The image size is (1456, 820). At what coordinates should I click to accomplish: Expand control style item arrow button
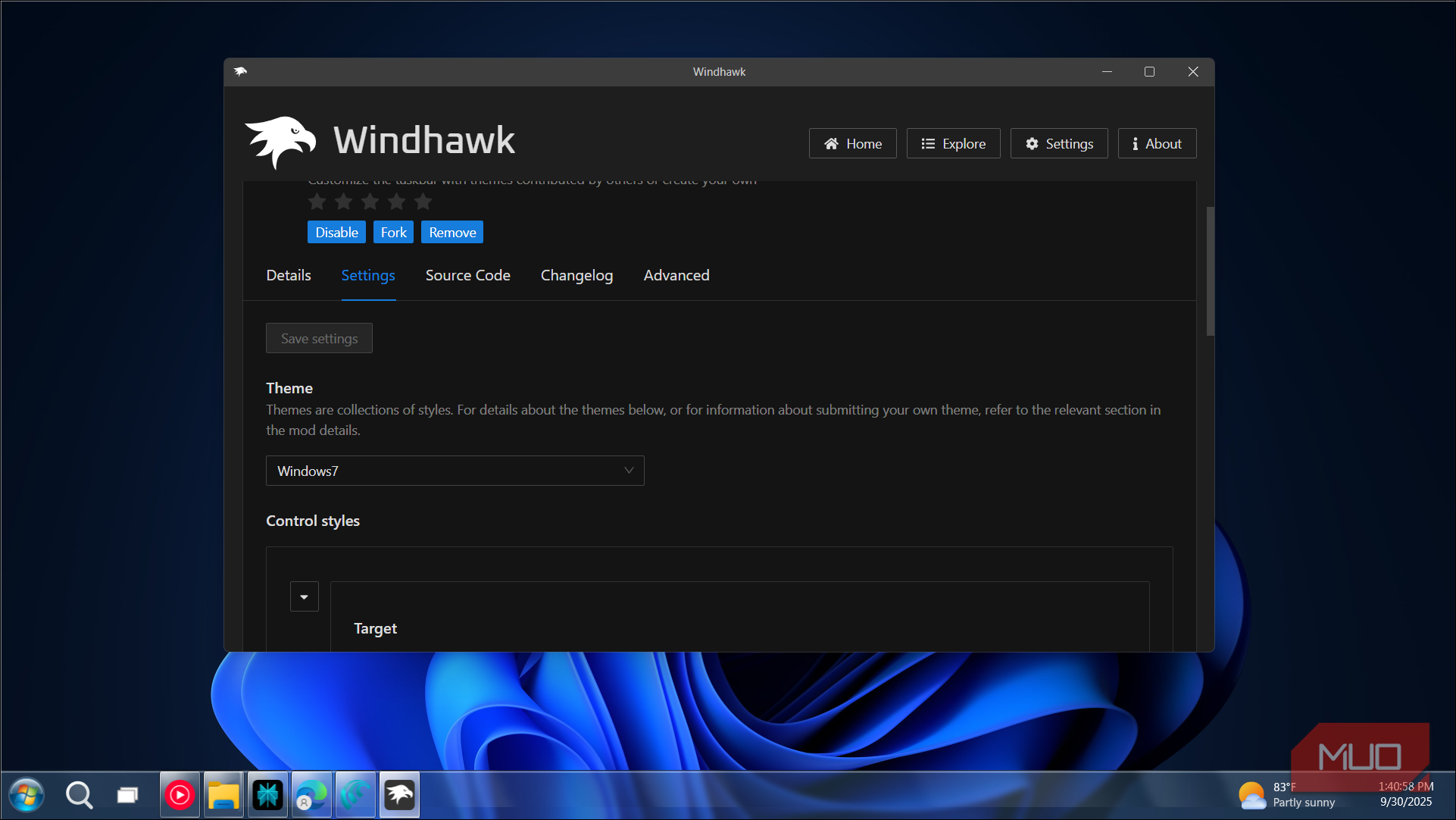tap(304, 597)
